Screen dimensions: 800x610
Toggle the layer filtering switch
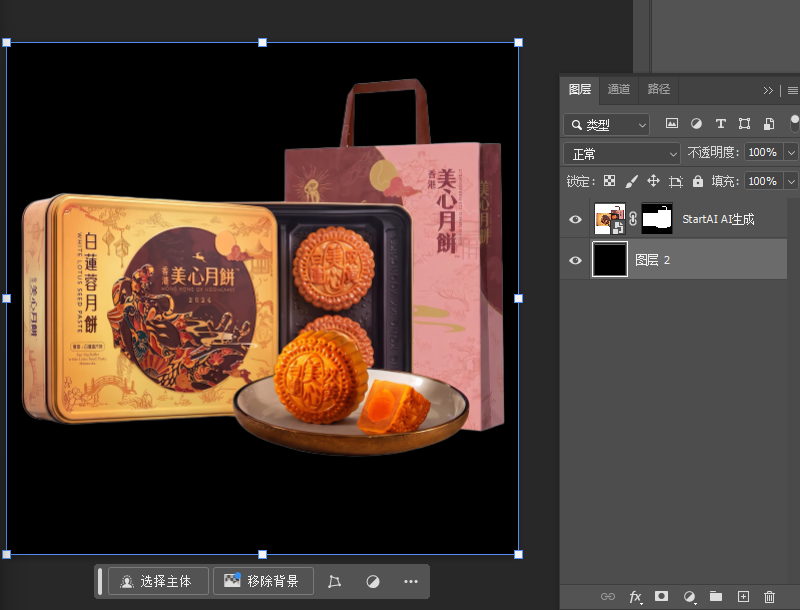pyautogui.click(x=794, y=123)
